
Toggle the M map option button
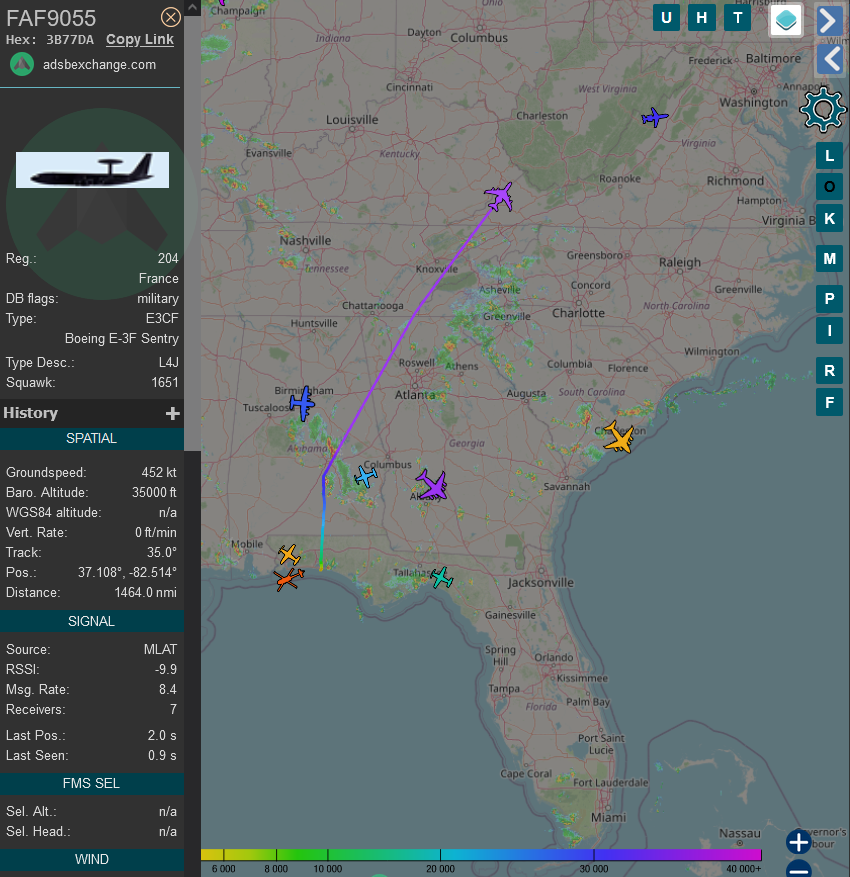coord(829,258)
